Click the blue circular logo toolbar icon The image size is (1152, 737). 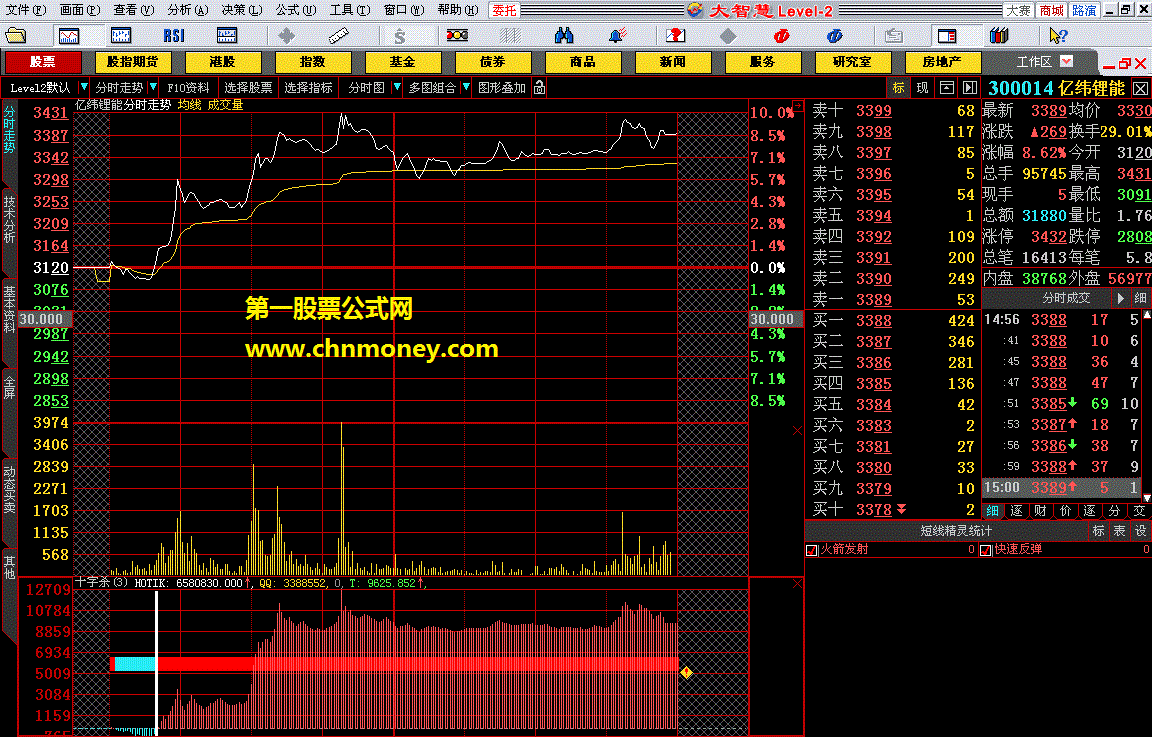coord(834,35)
